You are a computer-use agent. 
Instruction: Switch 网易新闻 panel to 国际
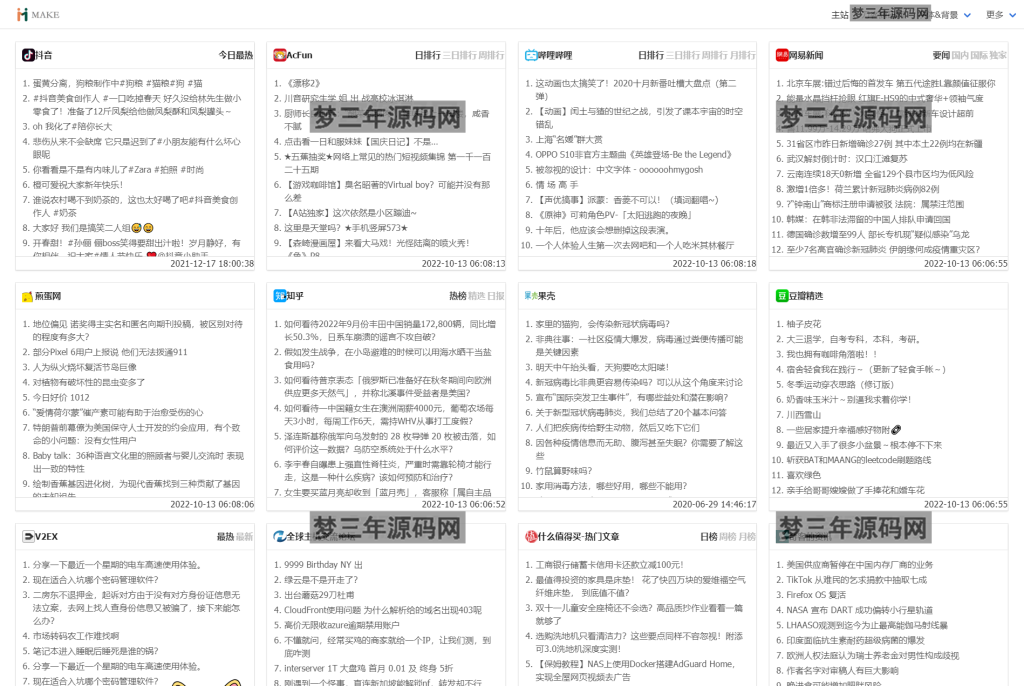[979, 56]
